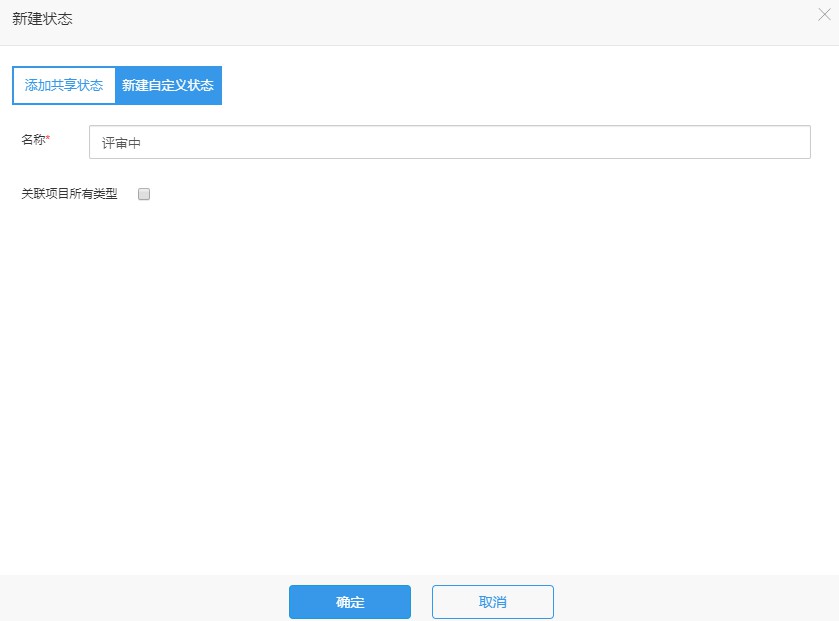This screenshot has width=839, height=621.
Task: Click the 名称 input field with 评审中
Action: point(449,142)
